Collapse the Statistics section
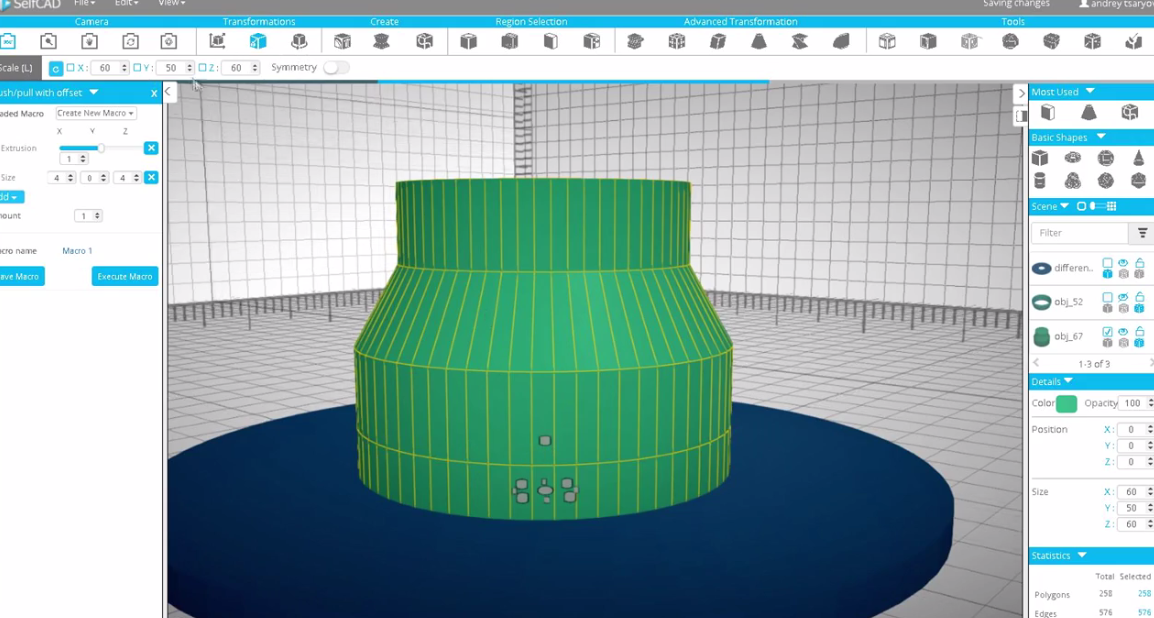Screen dimensions: 1154x618 pos(1082,555)
